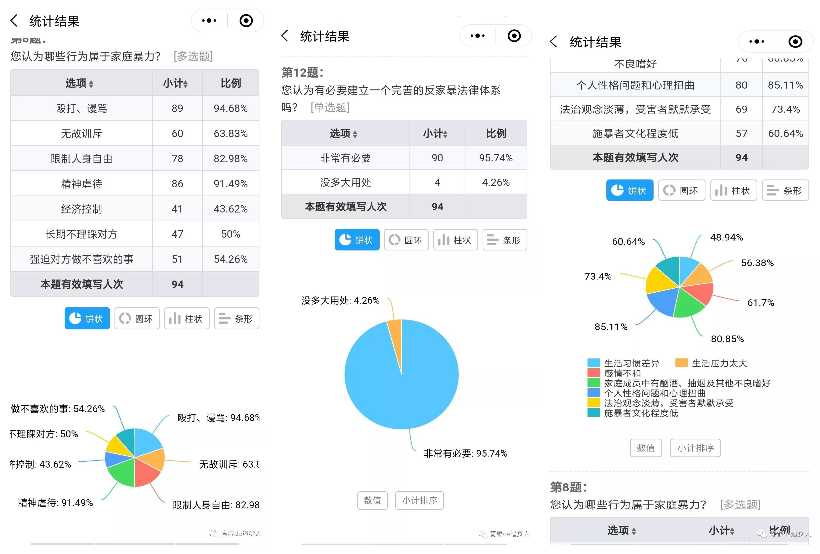The height and width of the screenshot is (554, 820).
Task: Click 小计排序 button below question 12 pie chart
Action: pyautogui.click(x=419, y=500)
